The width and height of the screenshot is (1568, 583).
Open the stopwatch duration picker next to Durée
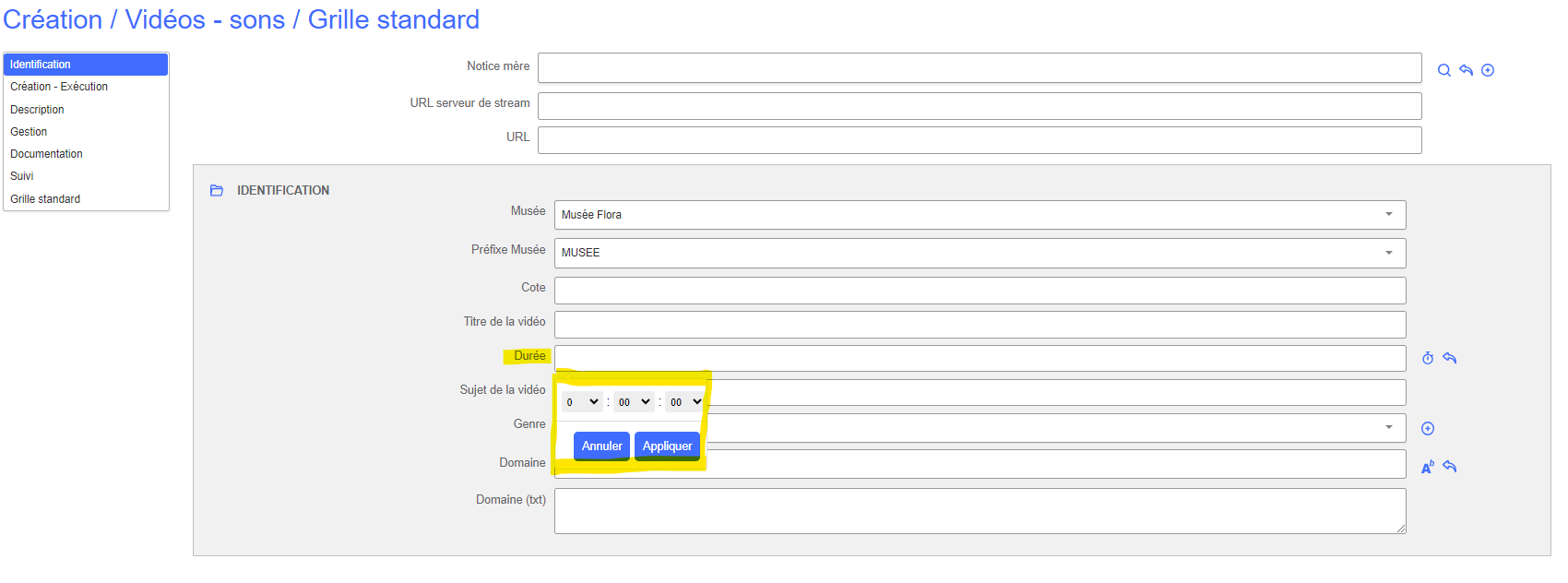point(1428,358)
